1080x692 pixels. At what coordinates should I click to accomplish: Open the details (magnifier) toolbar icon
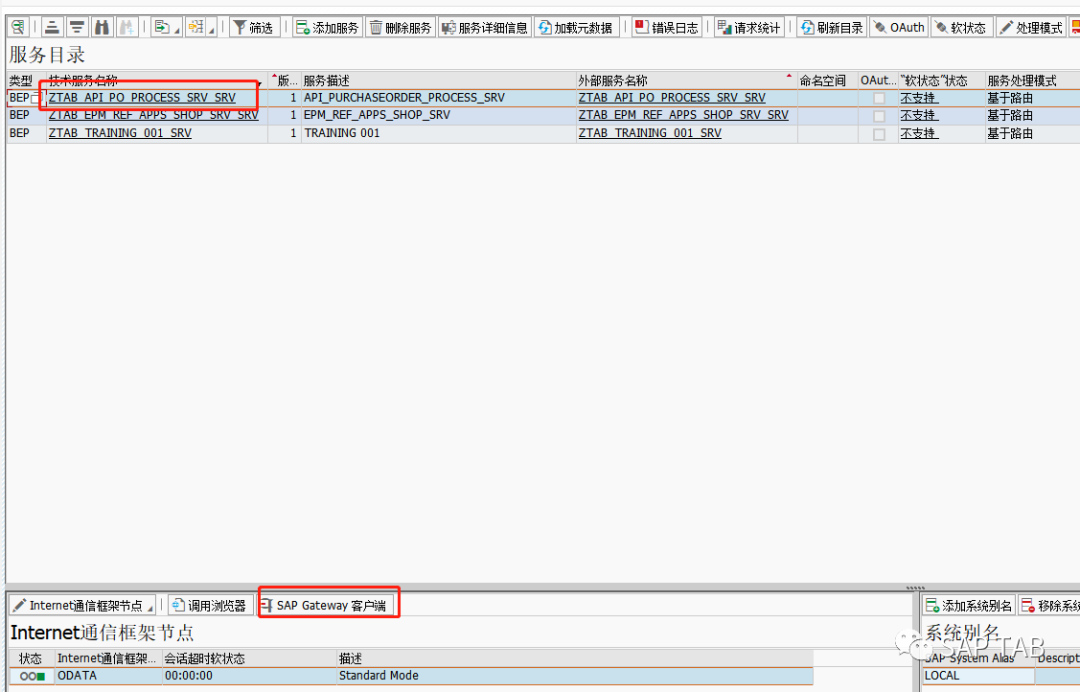pyautogui.click(x=19, y=28)
